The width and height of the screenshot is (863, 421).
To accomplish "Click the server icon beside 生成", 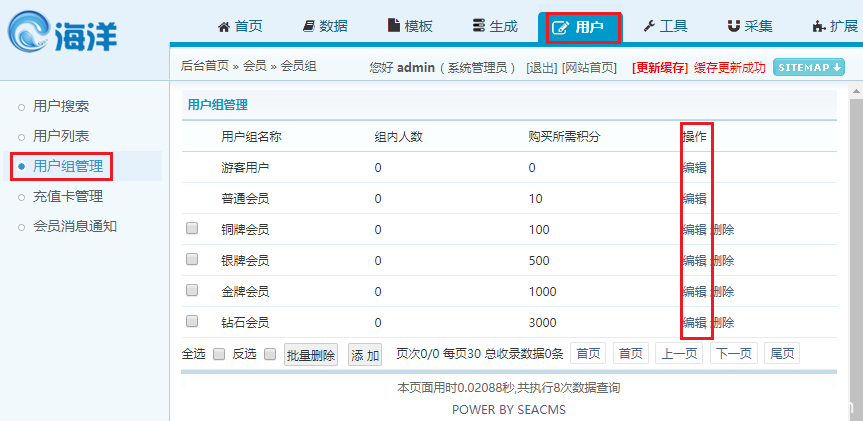I will point(479,27).
